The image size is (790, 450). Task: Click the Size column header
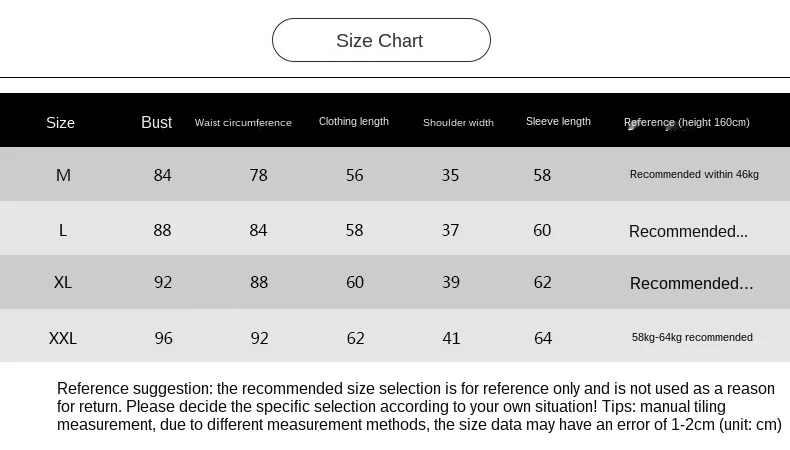[61, 122]
